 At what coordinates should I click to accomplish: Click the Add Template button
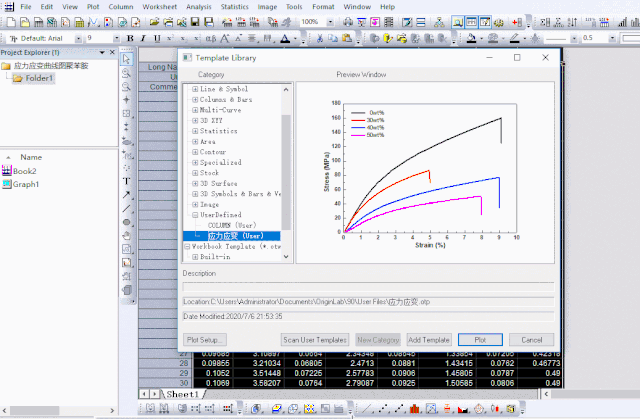point(429,340)
